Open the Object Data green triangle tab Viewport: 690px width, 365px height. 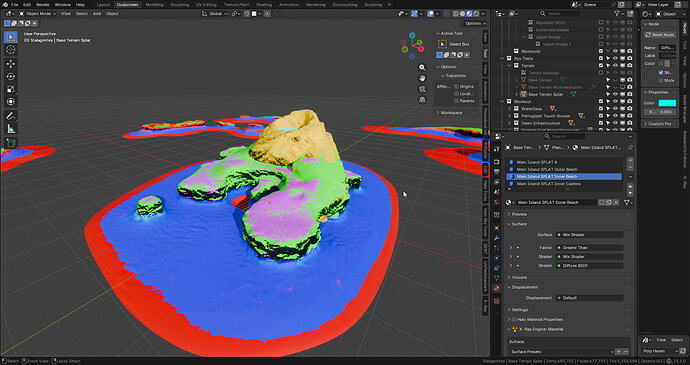tap(497, 278)
